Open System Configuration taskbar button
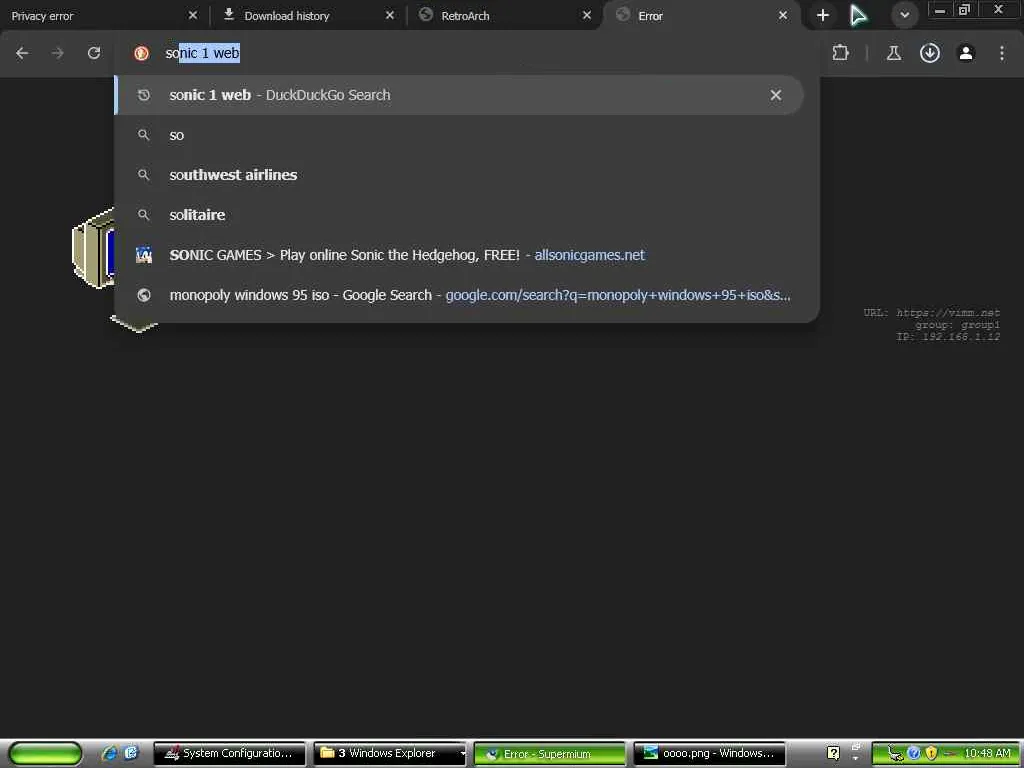The width and height of the screenshot is (1024, 768). 229,754
